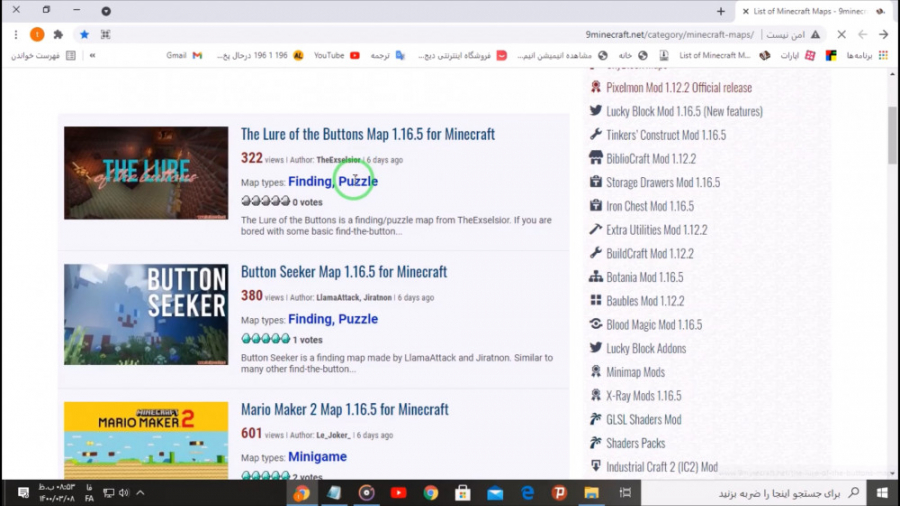Open the reading list button in the bookmarks bar
This screenshot has height=506, width=900.
(44, 55)
